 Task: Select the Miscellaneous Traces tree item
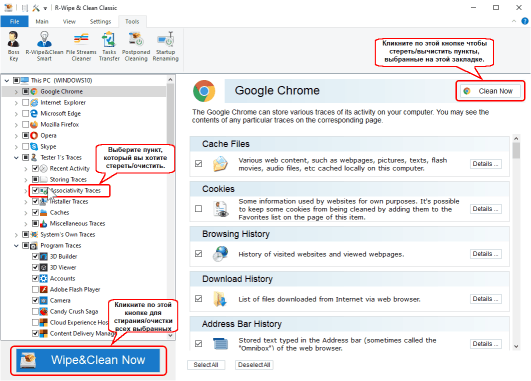tap(77, 224)
